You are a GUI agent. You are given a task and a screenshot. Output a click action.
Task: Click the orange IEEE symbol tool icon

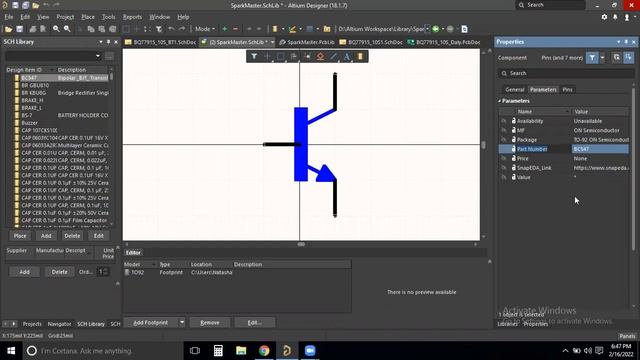(320, 56)
